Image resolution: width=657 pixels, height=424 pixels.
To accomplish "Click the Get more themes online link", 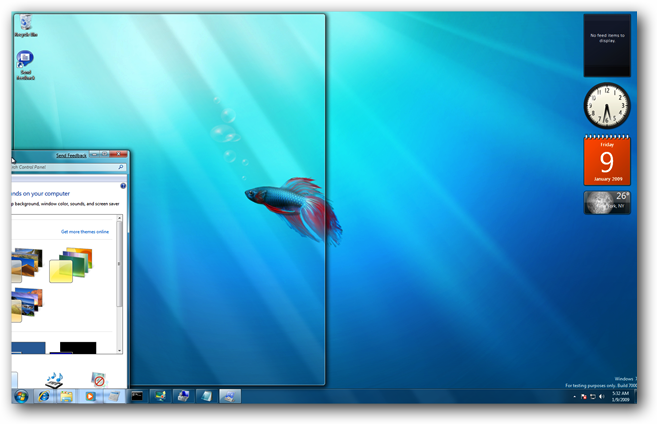I will tap(85, 231).
